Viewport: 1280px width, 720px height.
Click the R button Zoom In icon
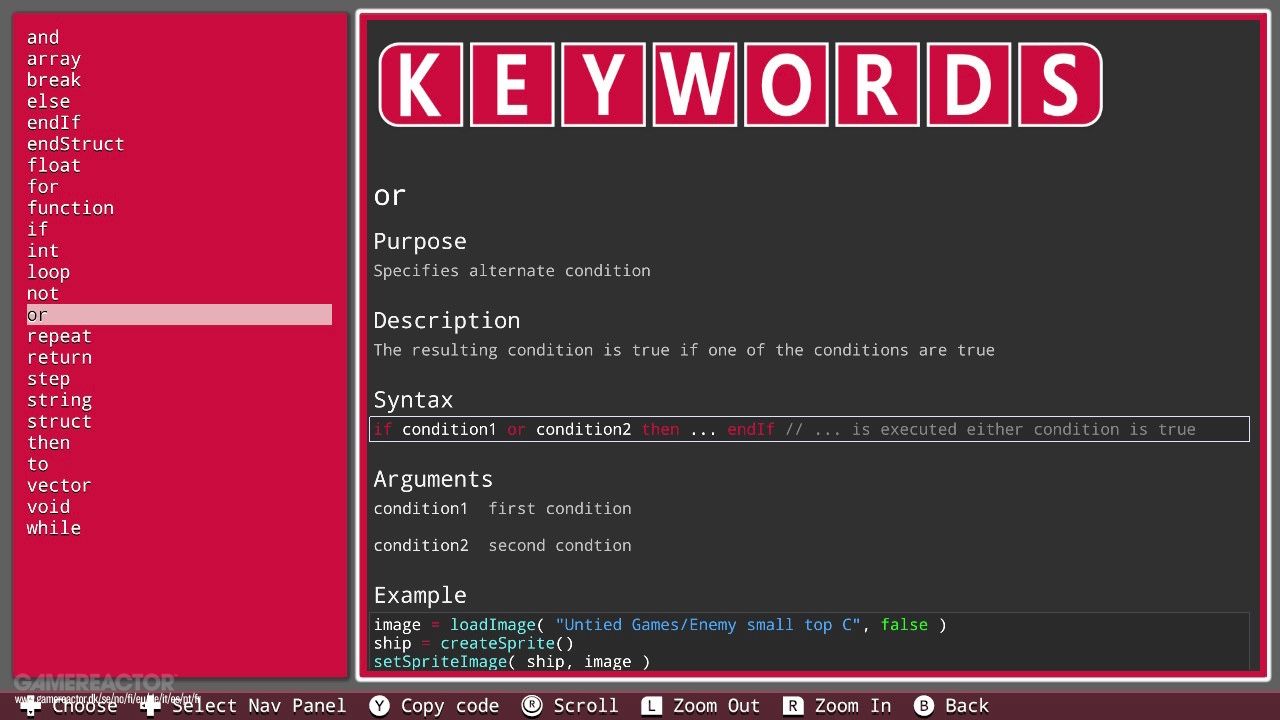tap(793, 706)
